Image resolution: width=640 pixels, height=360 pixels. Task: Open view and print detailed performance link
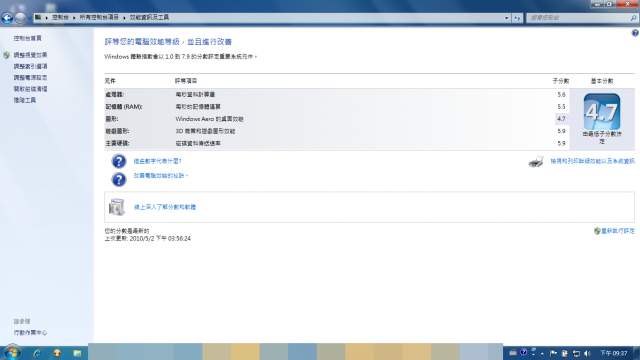592,161
